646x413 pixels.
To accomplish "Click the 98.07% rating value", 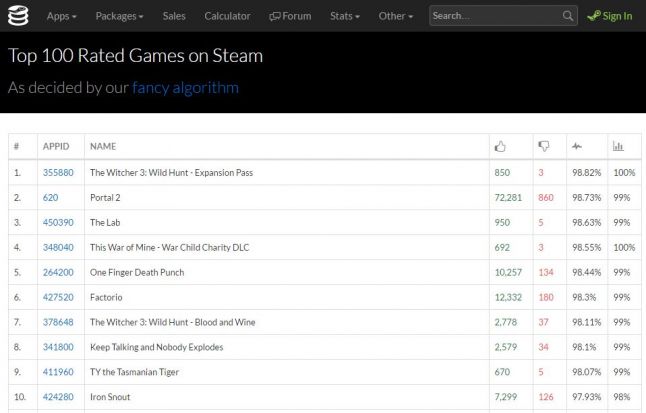I will [587, 372].
